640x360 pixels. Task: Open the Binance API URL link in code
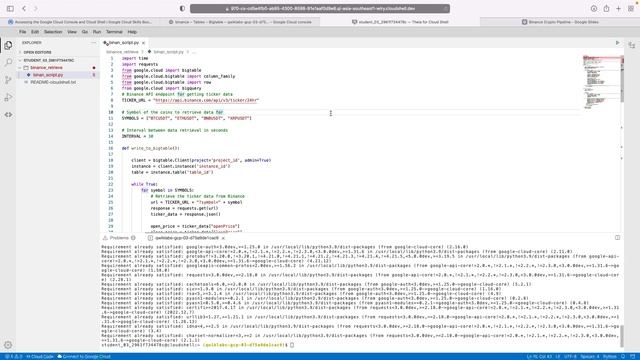pyautogui.click(x=206, y=100)
